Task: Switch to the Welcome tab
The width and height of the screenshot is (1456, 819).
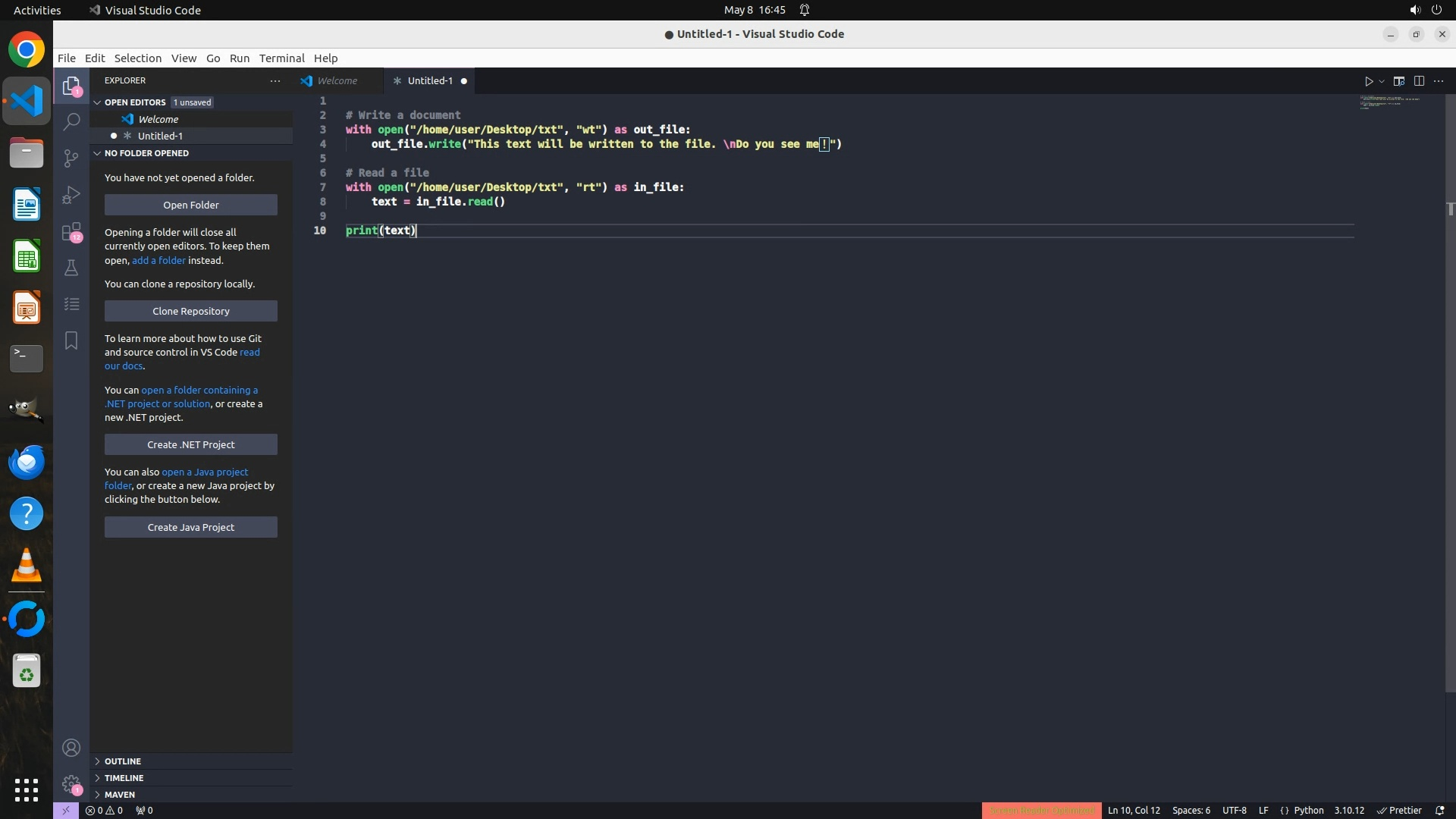Action: tap(337, 80)
